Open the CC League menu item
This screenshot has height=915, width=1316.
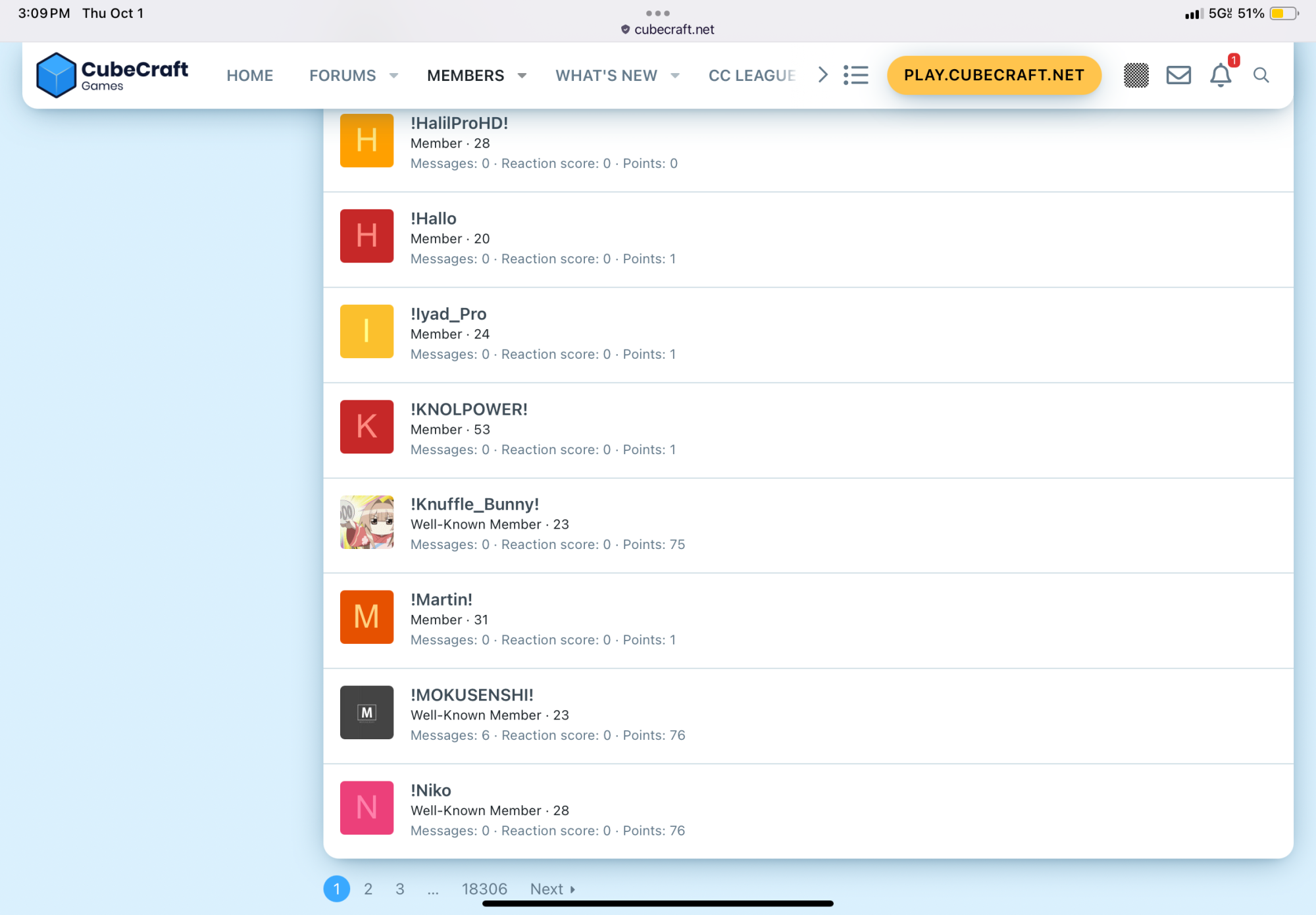[752, 76]
